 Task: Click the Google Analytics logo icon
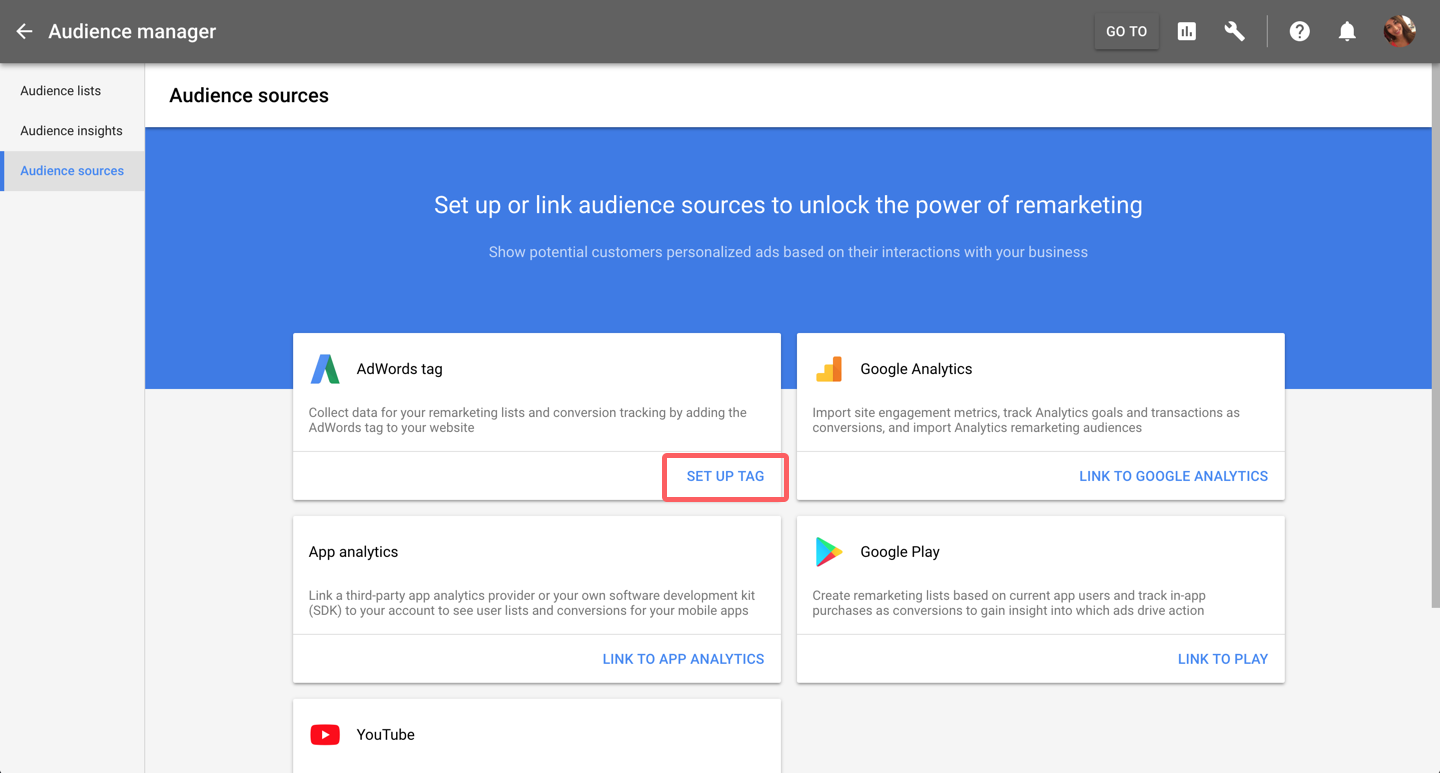pyautogui.click(x=829, y=369)
